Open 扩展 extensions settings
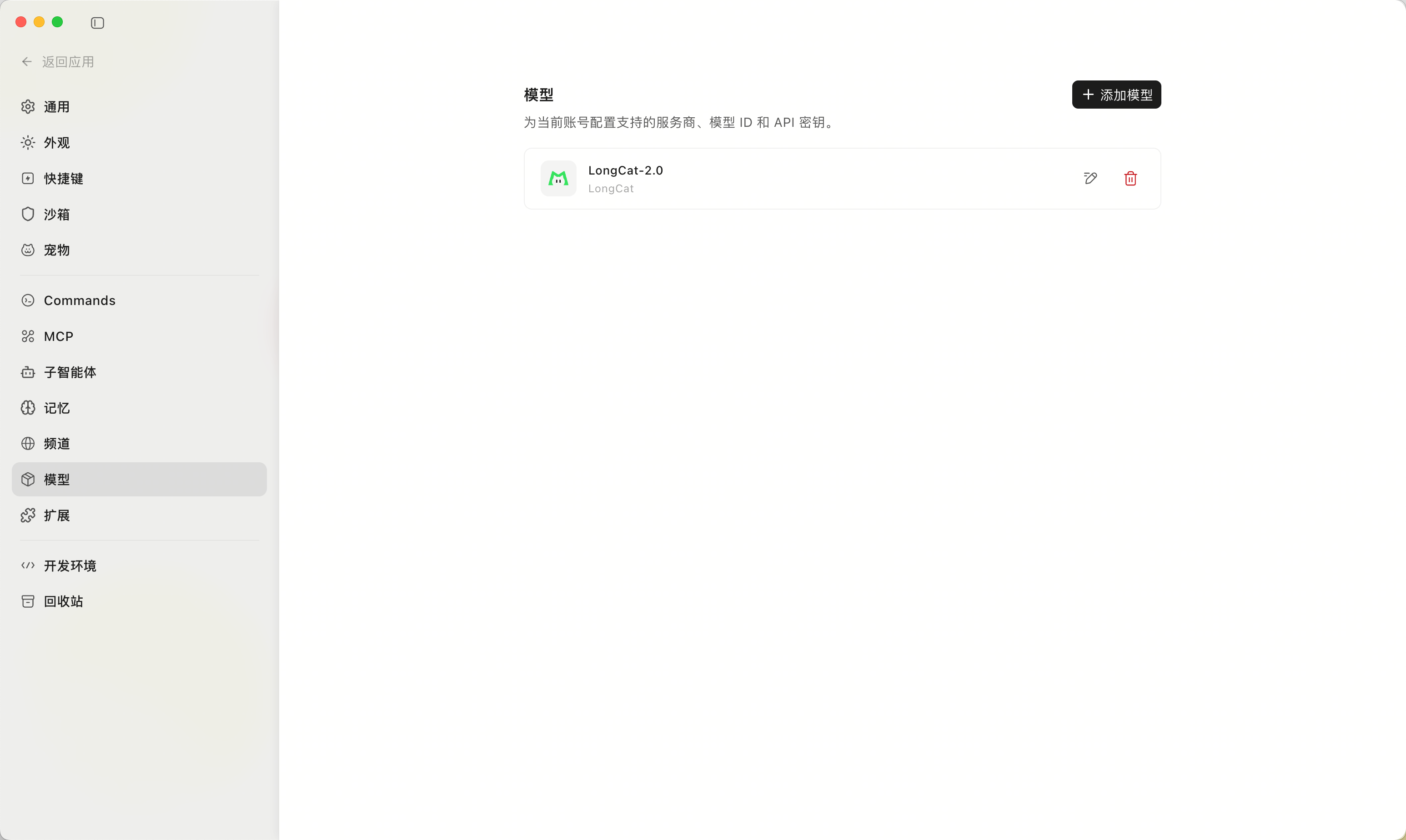The image size is (1406, 840). point(139,515)
